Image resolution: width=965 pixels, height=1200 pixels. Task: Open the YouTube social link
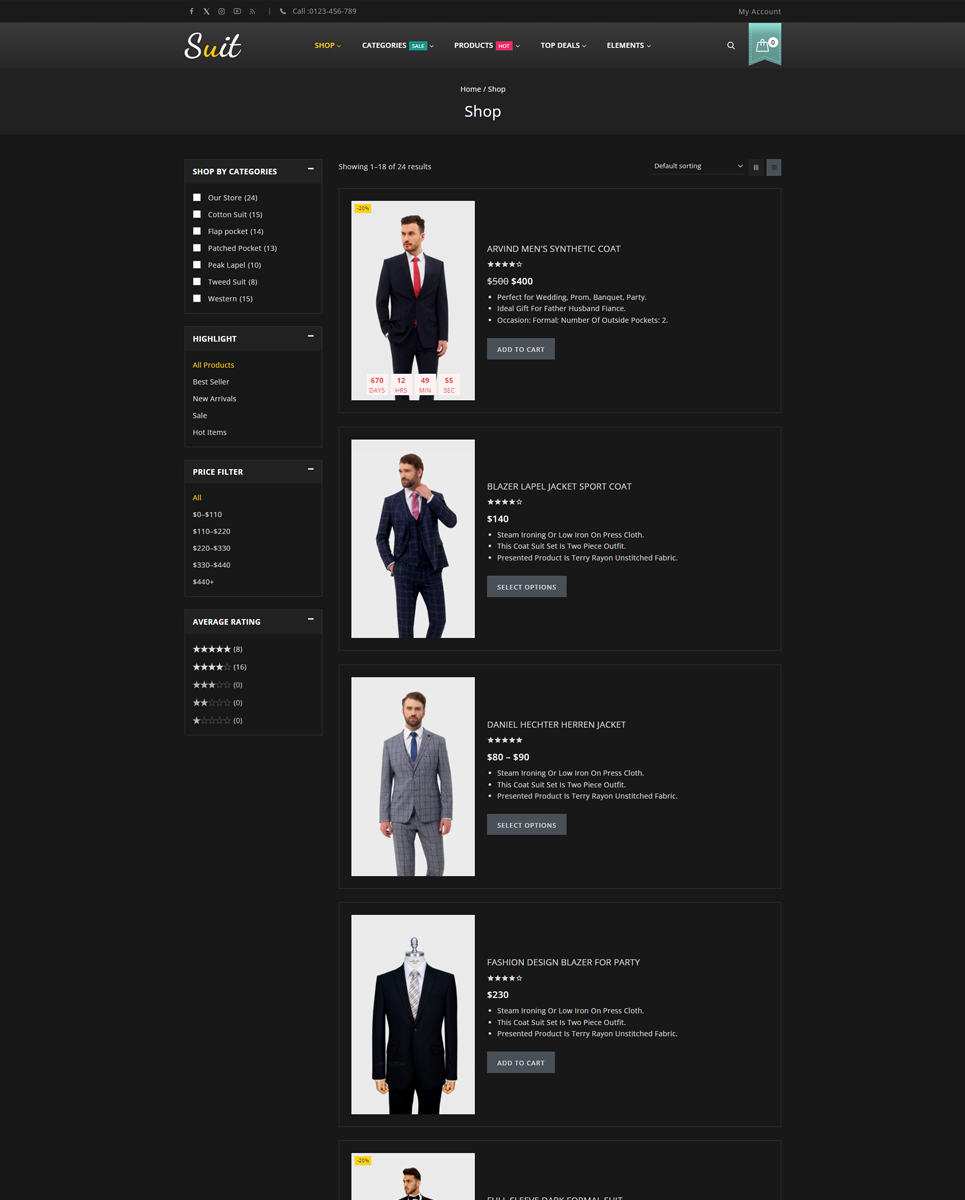(x=237, y=12)
